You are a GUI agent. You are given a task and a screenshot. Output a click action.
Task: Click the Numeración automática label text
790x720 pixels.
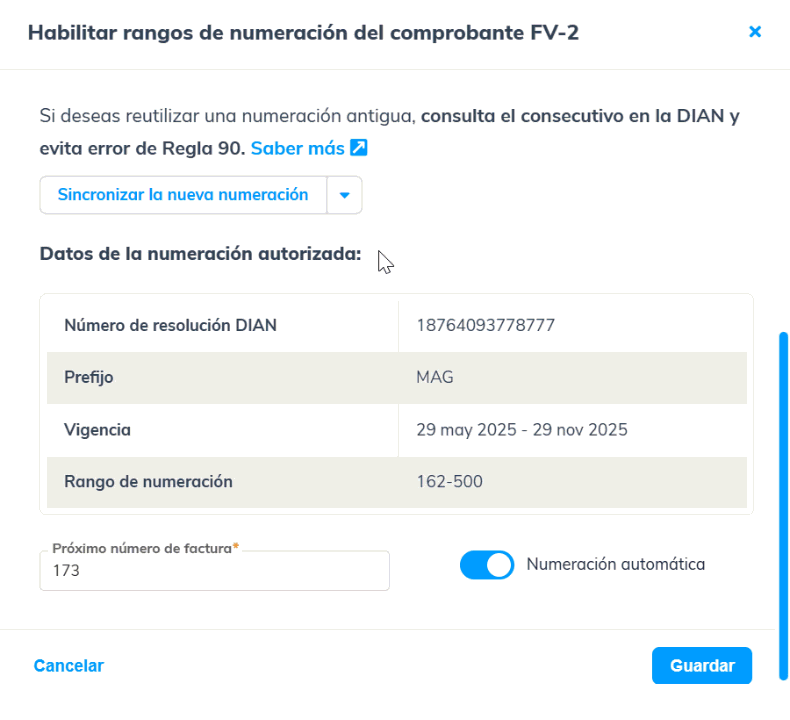[615, 564]
